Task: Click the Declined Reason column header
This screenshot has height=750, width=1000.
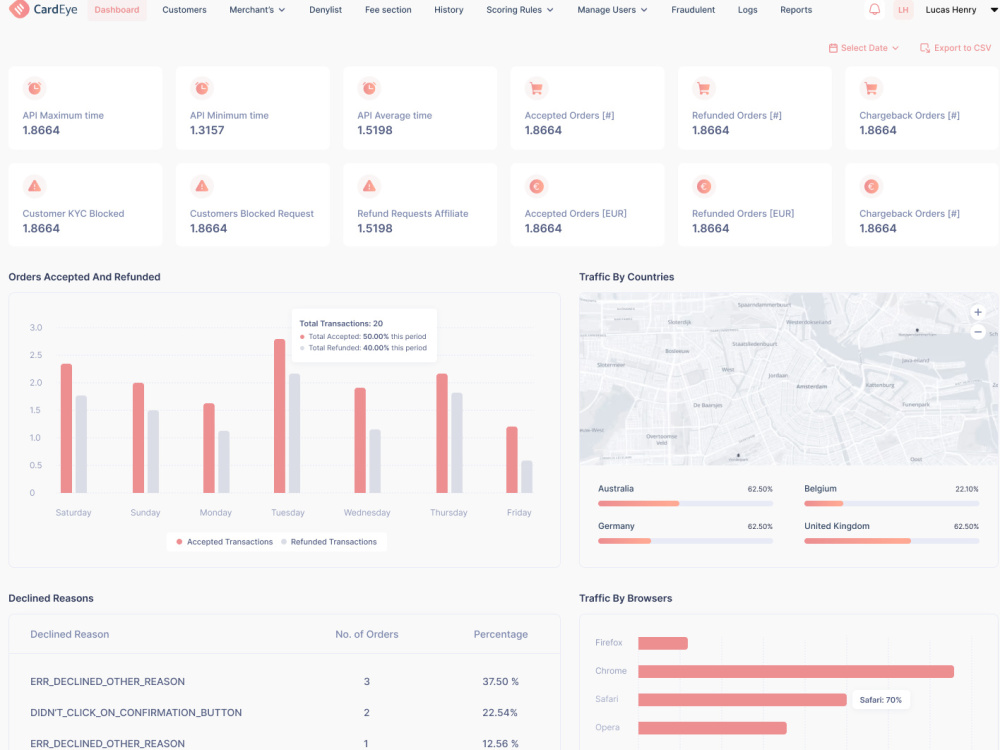Action: coord(70,634)
